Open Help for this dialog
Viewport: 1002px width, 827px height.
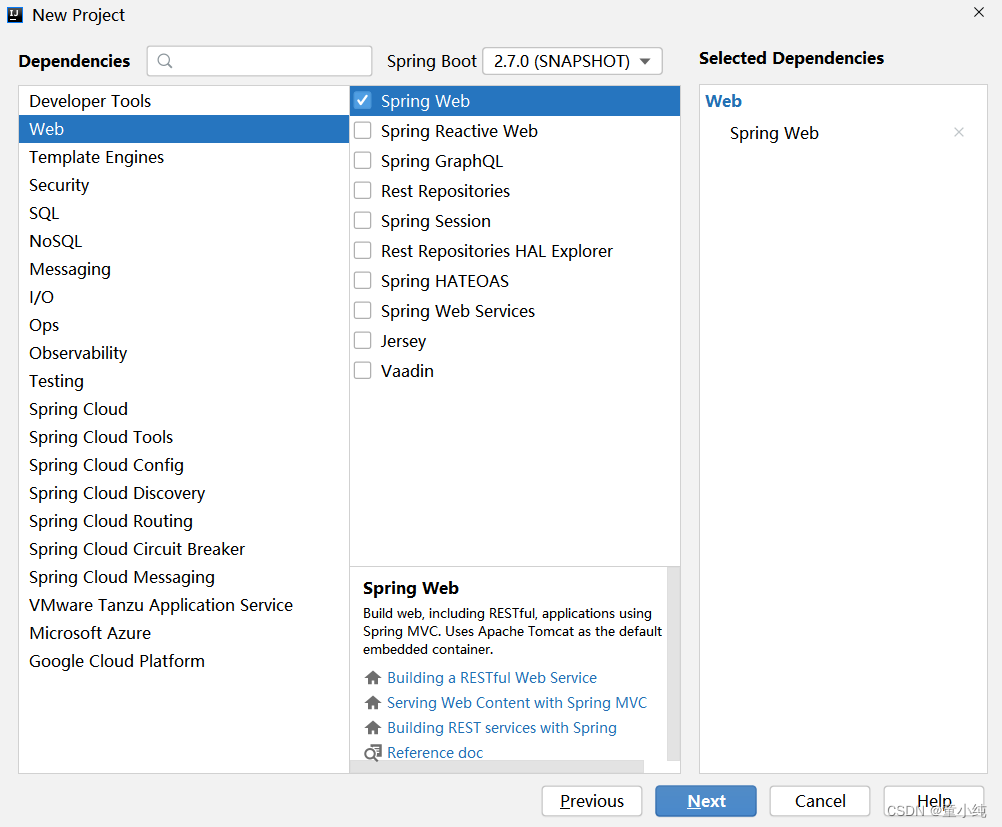[x=934, y=801]
